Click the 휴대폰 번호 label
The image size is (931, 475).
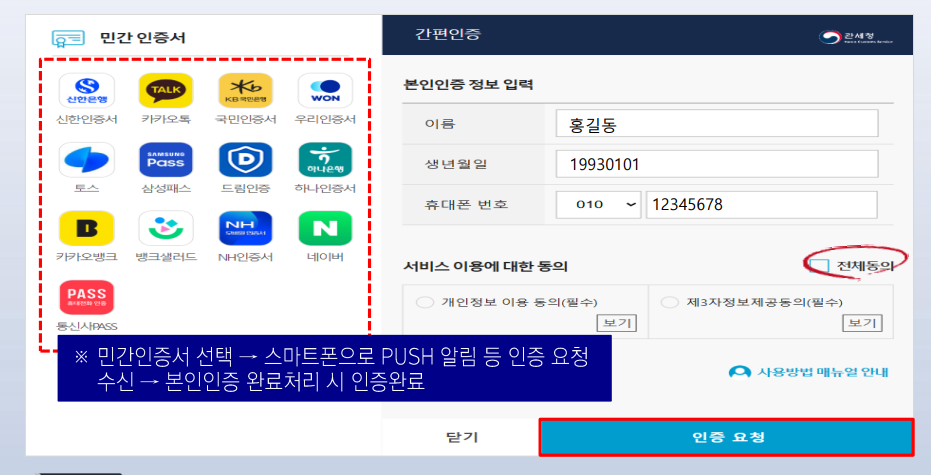(x=466, y=204)
